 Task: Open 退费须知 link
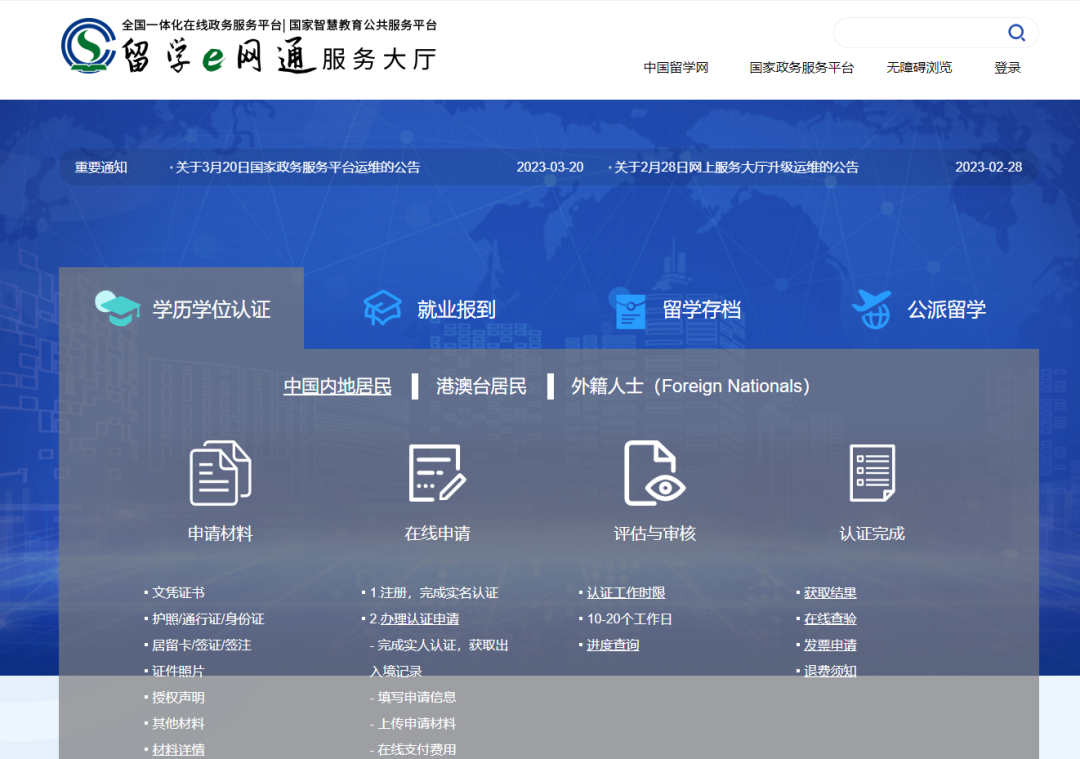(x=830, y=672)
